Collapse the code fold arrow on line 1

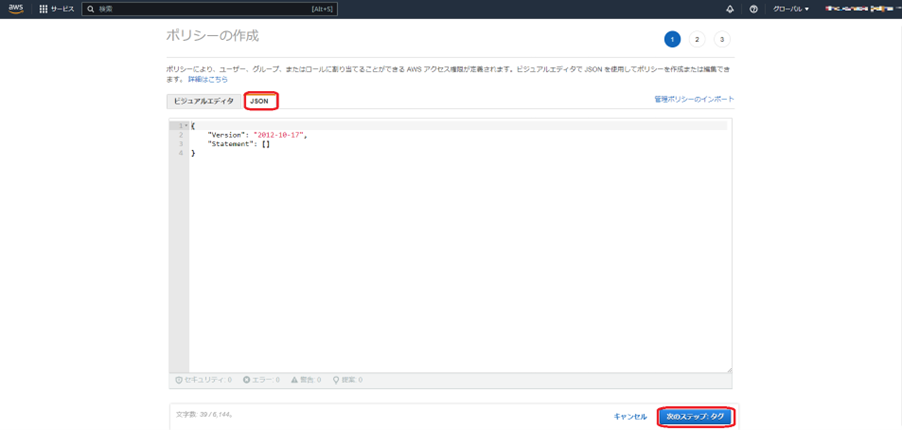click(x=185, y=125)
